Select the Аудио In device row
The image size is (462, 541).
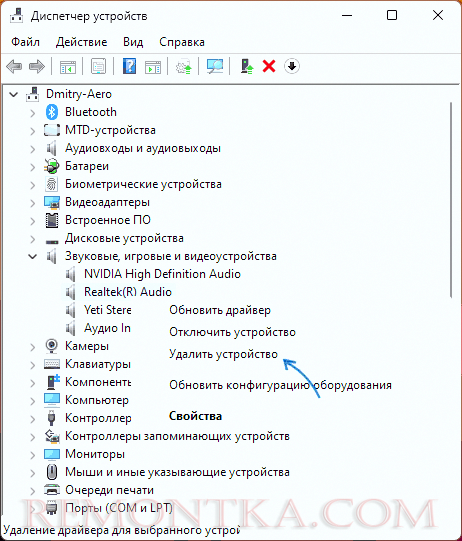tap(107, 328)
